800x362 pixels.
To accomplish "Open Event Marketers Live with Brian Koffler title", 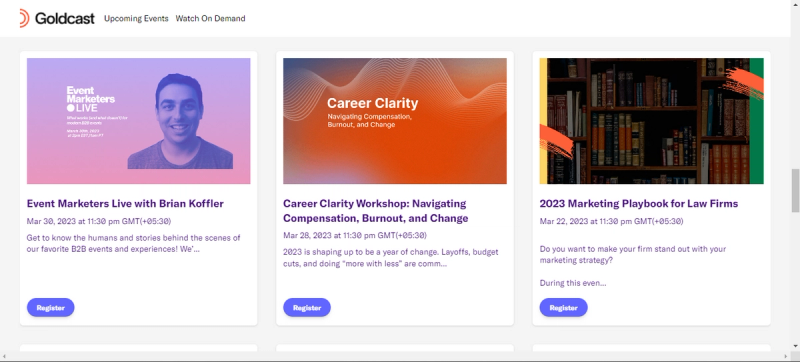I will click(125, 203).
